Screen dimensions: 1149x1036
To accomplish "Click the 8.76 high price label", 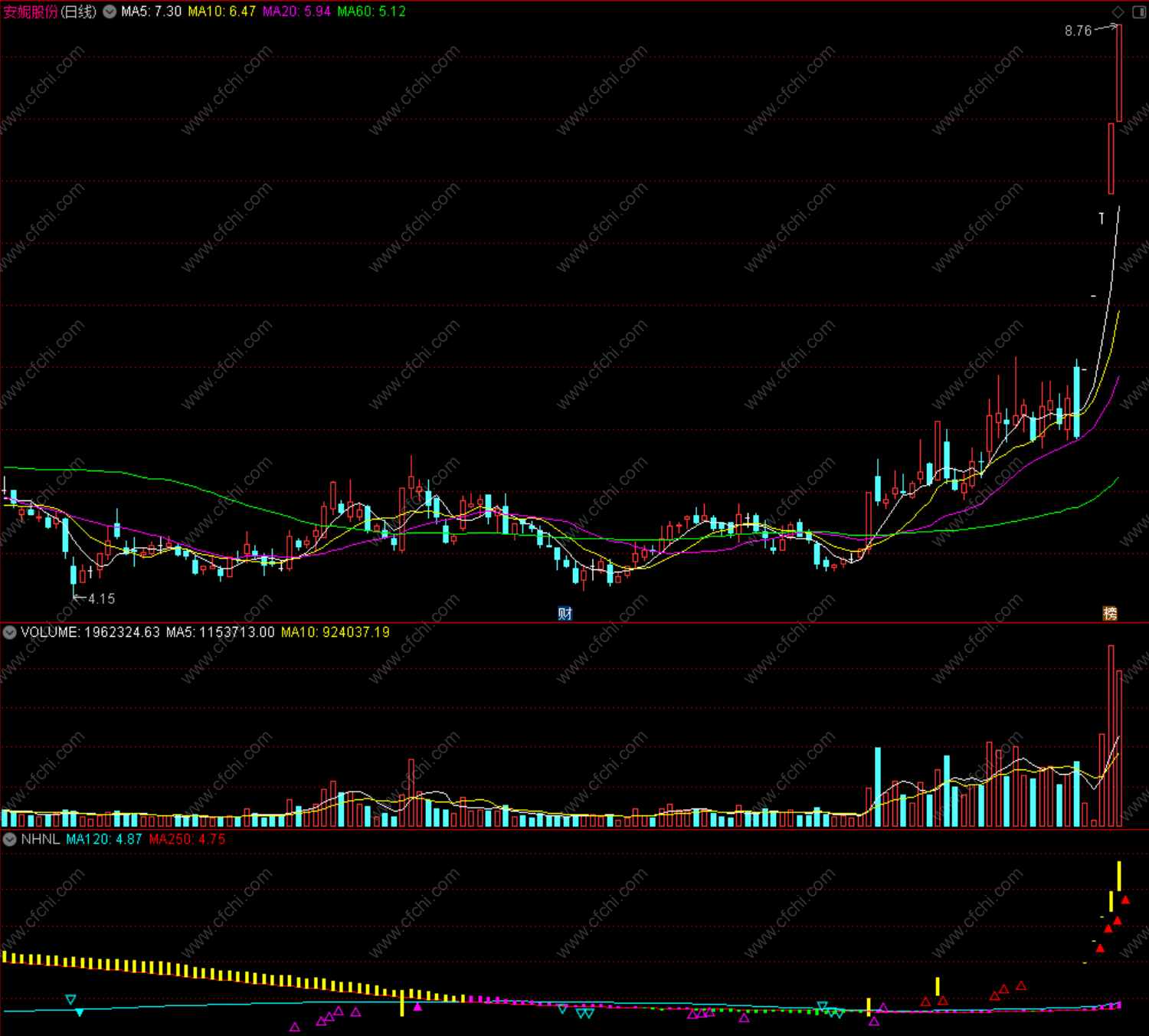I will 1078,31.
